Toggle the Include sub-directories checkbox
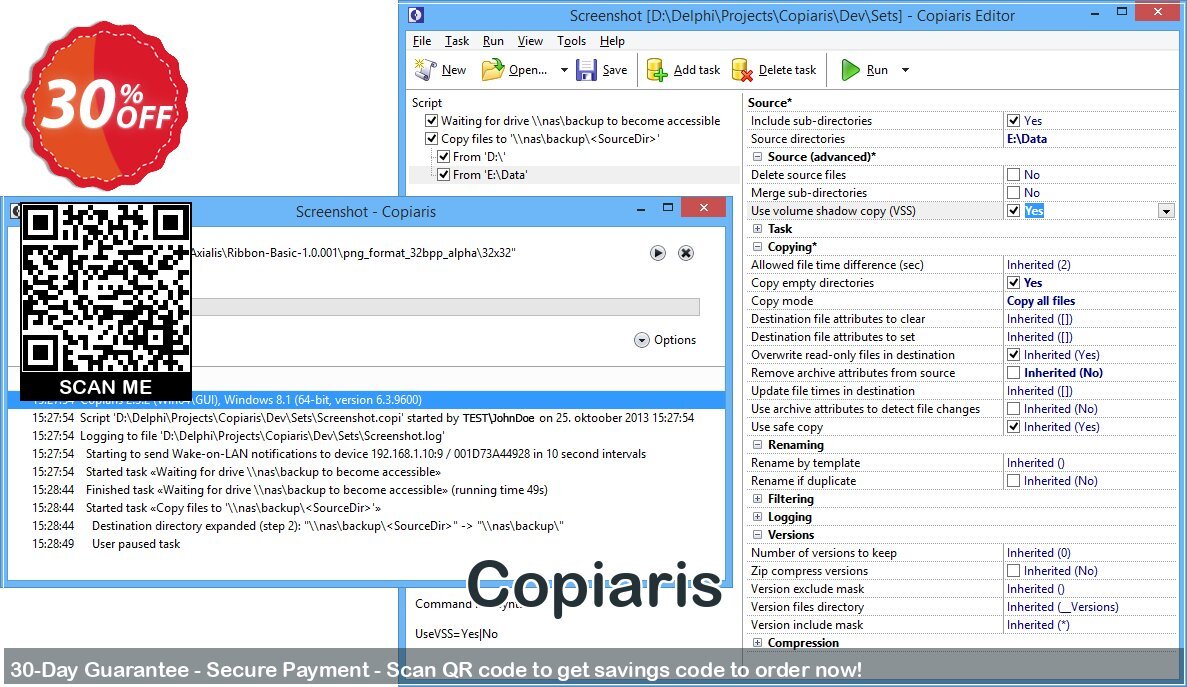This screenshot has width=1187, height=687. click(x=1014, y=120)
